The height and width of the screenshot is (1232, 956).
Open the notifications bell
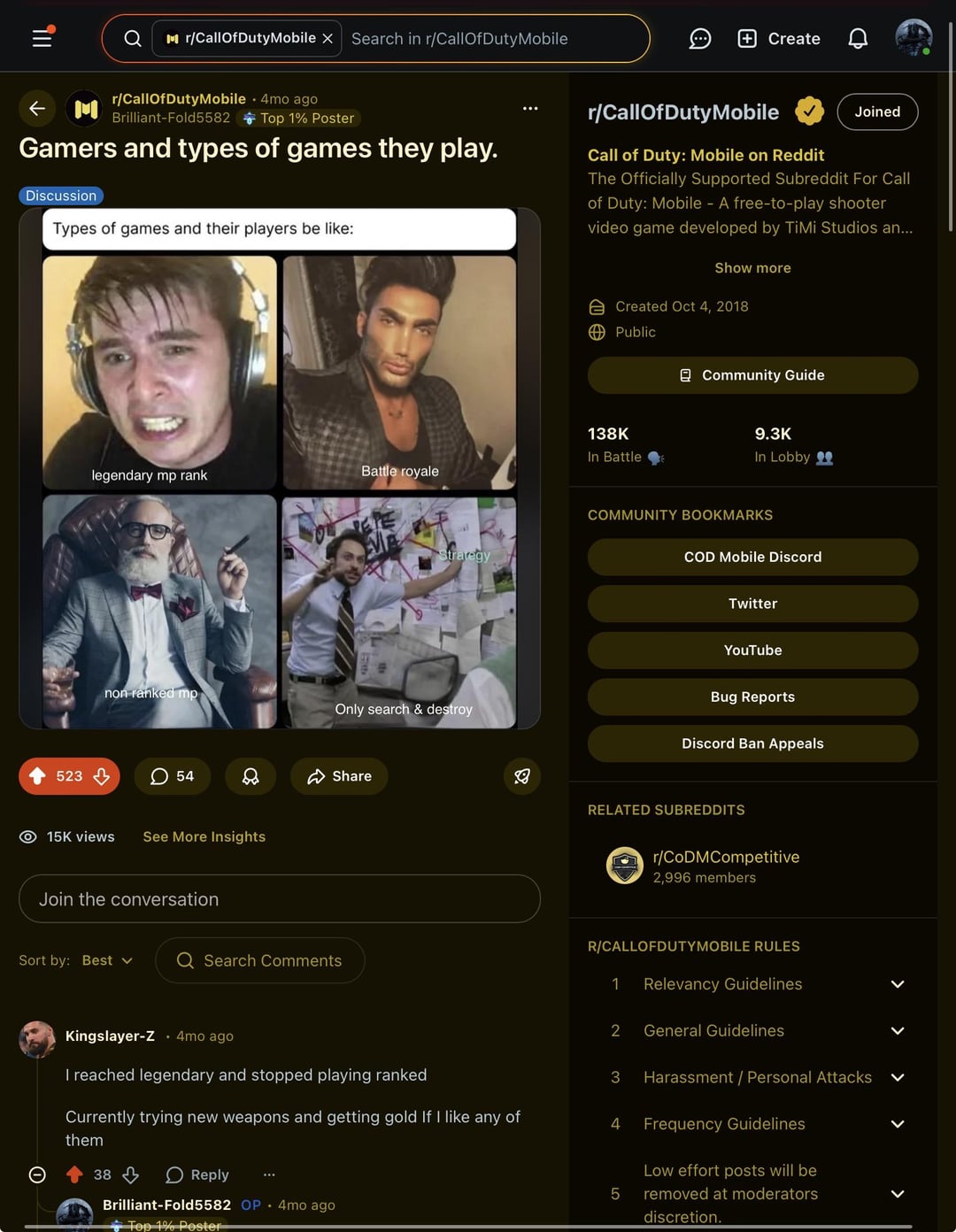858,39
